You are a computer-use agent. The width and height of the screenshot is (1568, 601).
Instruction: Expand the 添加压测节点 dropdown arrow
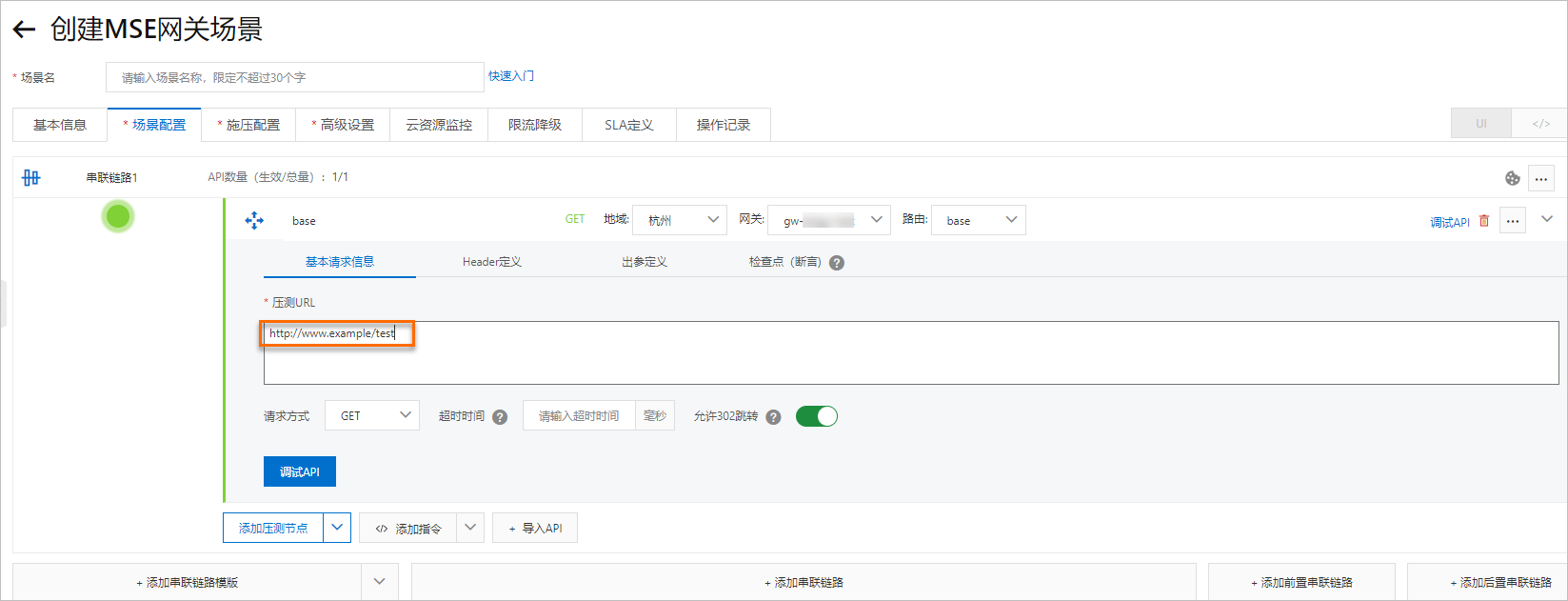pyautogui.click(x=337, y=528)
